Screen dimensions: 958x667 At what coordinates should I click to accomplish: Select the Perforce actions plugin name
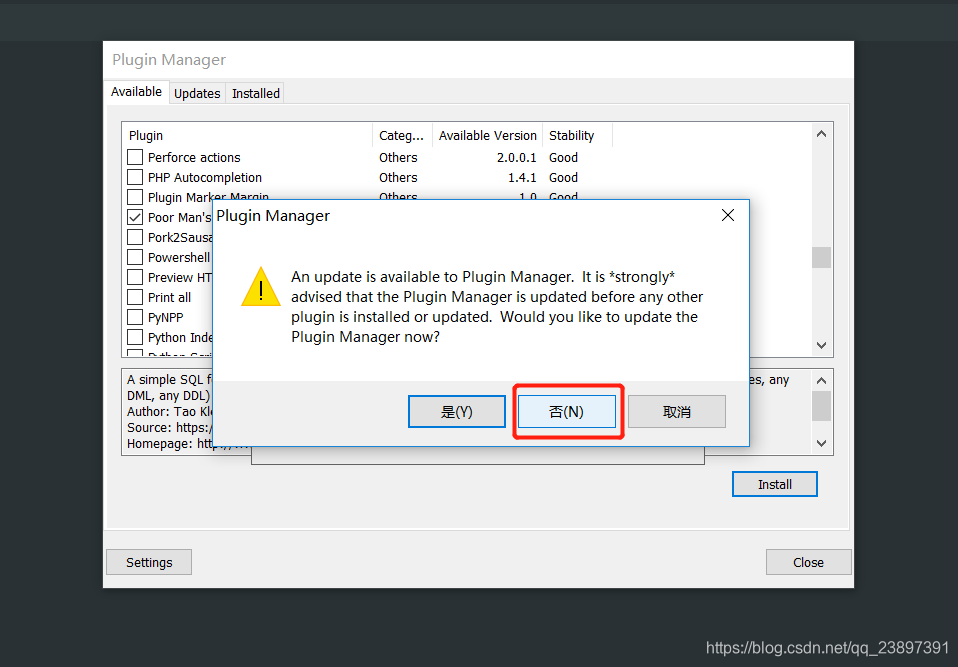pos(194,158)
